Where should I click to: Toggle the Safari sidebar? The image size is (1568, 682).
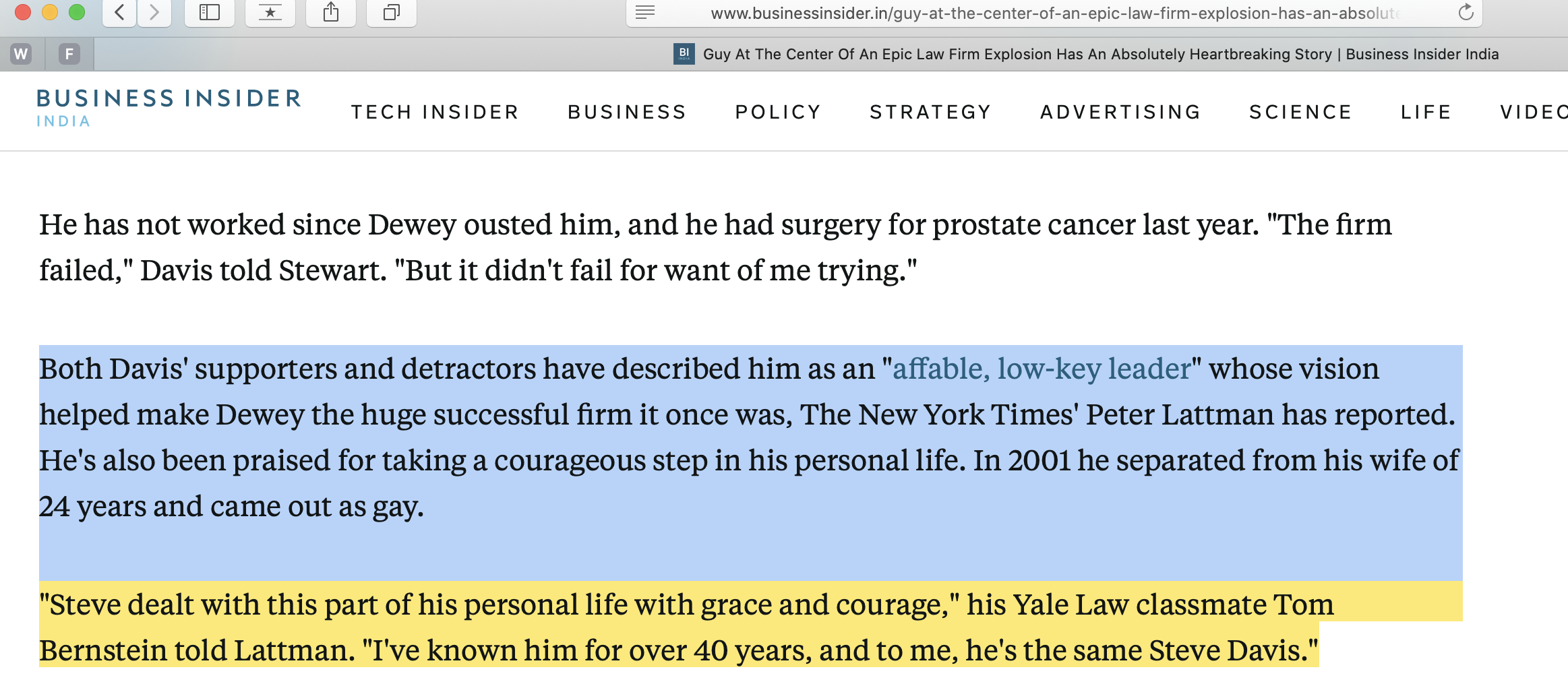(x=210, y=12)
